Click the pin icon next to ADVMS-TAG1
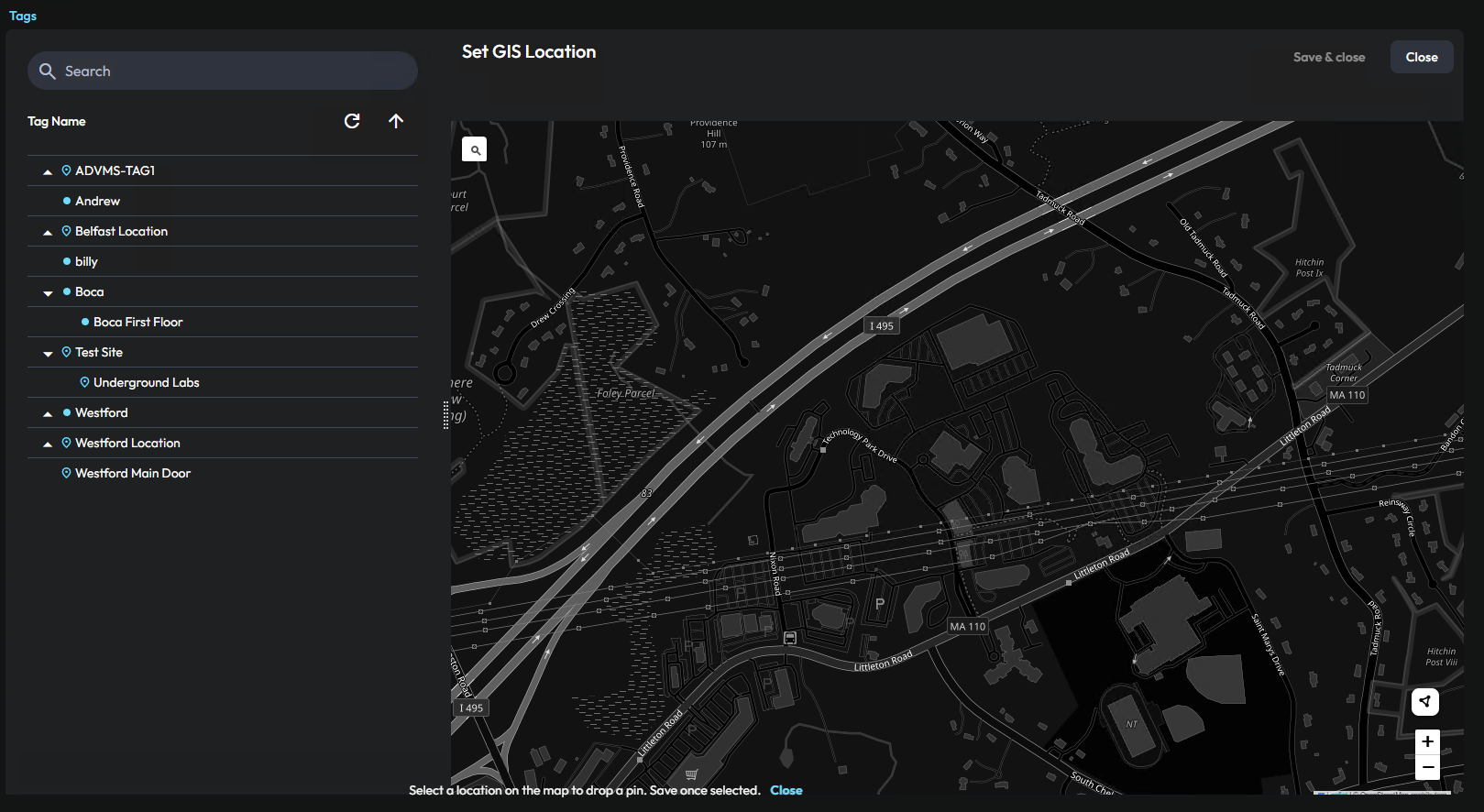Image resolution: width=1484 pixels, height=812 pixels. point(66,170)
